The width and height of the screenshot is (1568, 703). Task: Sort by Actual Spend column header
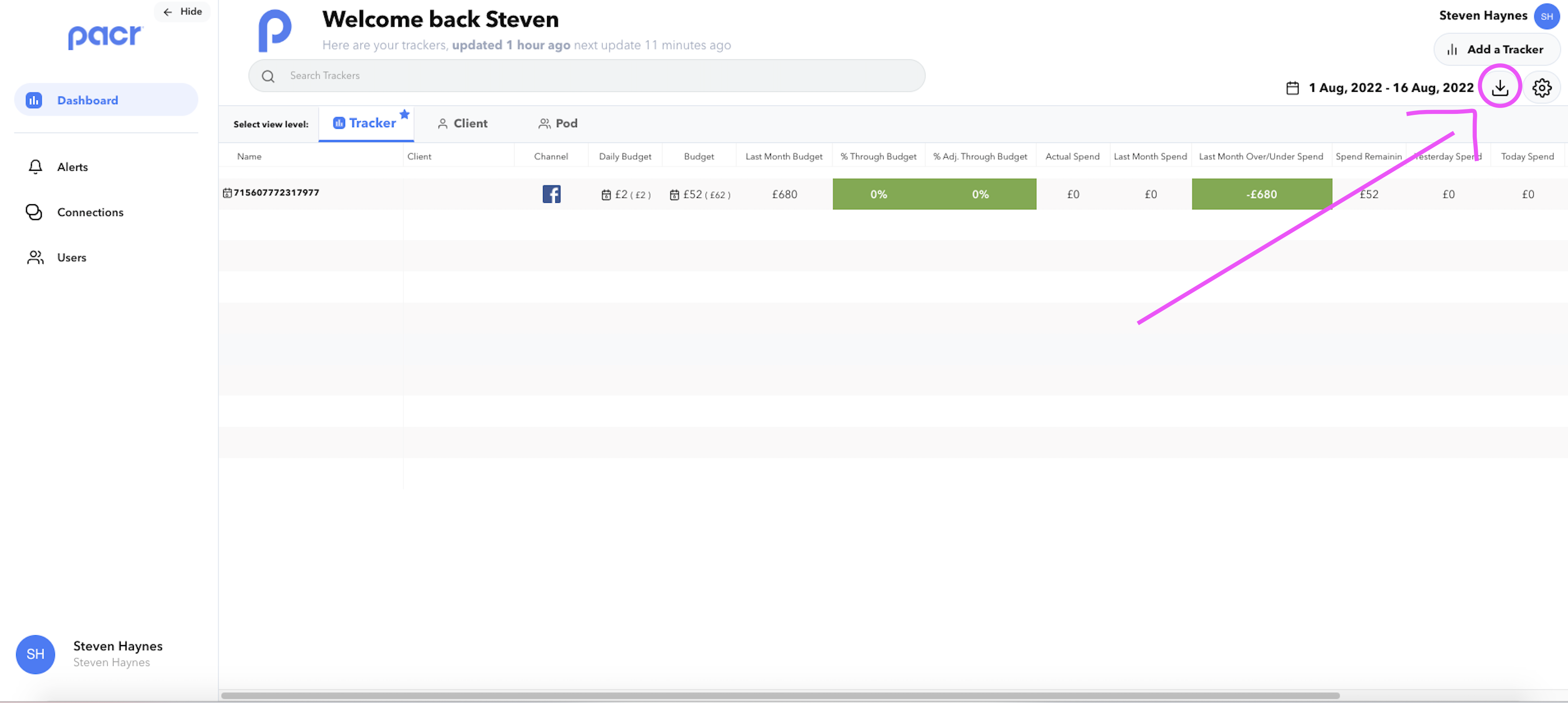pyautogui.click(x=1072, y=156)
